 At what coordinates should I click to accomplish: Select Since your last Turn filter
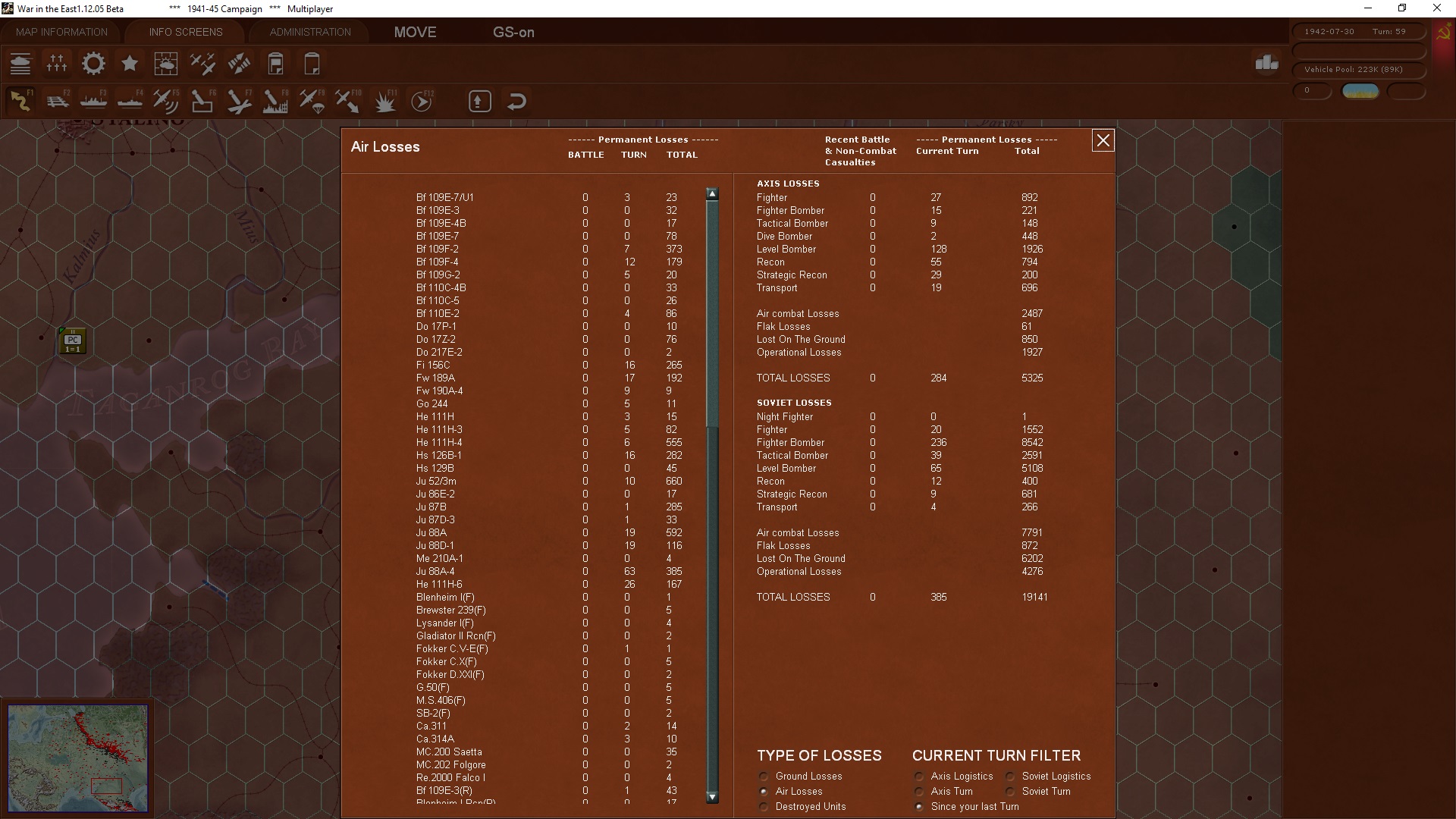tap(919, 807)
